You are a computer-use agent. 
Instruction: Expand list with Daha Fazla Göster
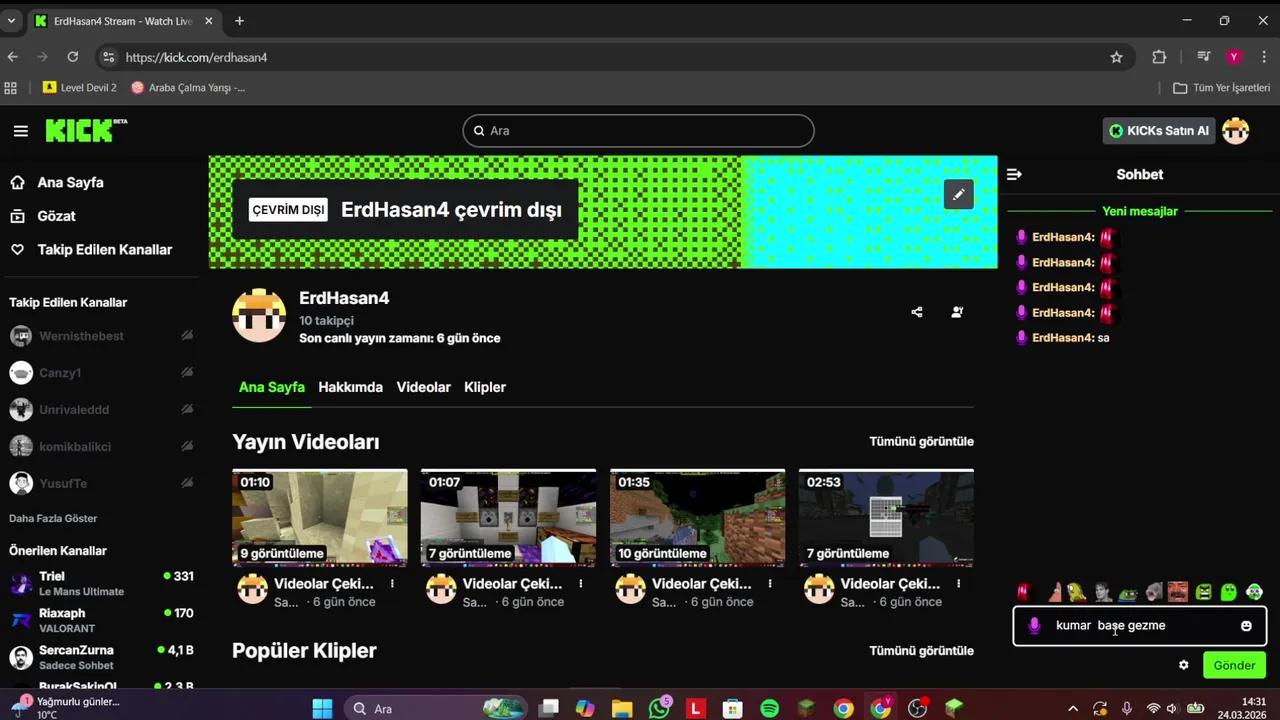pyautogui.click(x=53, y=518)
